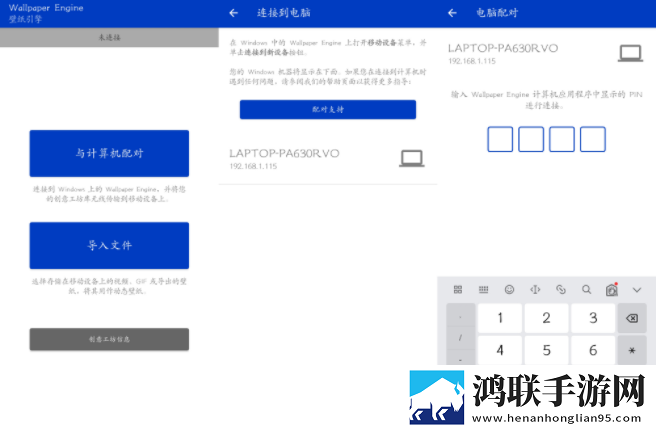
Task: Tap the laptop icon in the connect list
Action: click(x=412, y=159)
